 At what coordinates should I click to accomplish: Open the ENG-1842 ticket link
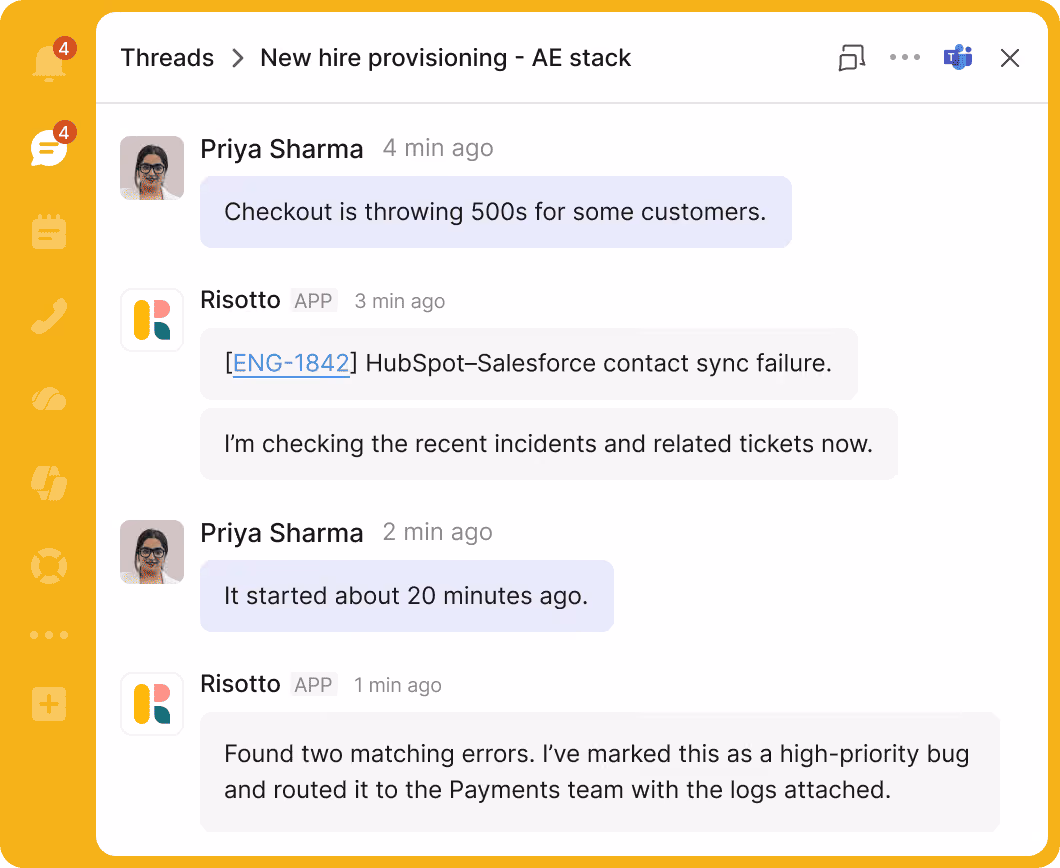(x=291, y=364)
